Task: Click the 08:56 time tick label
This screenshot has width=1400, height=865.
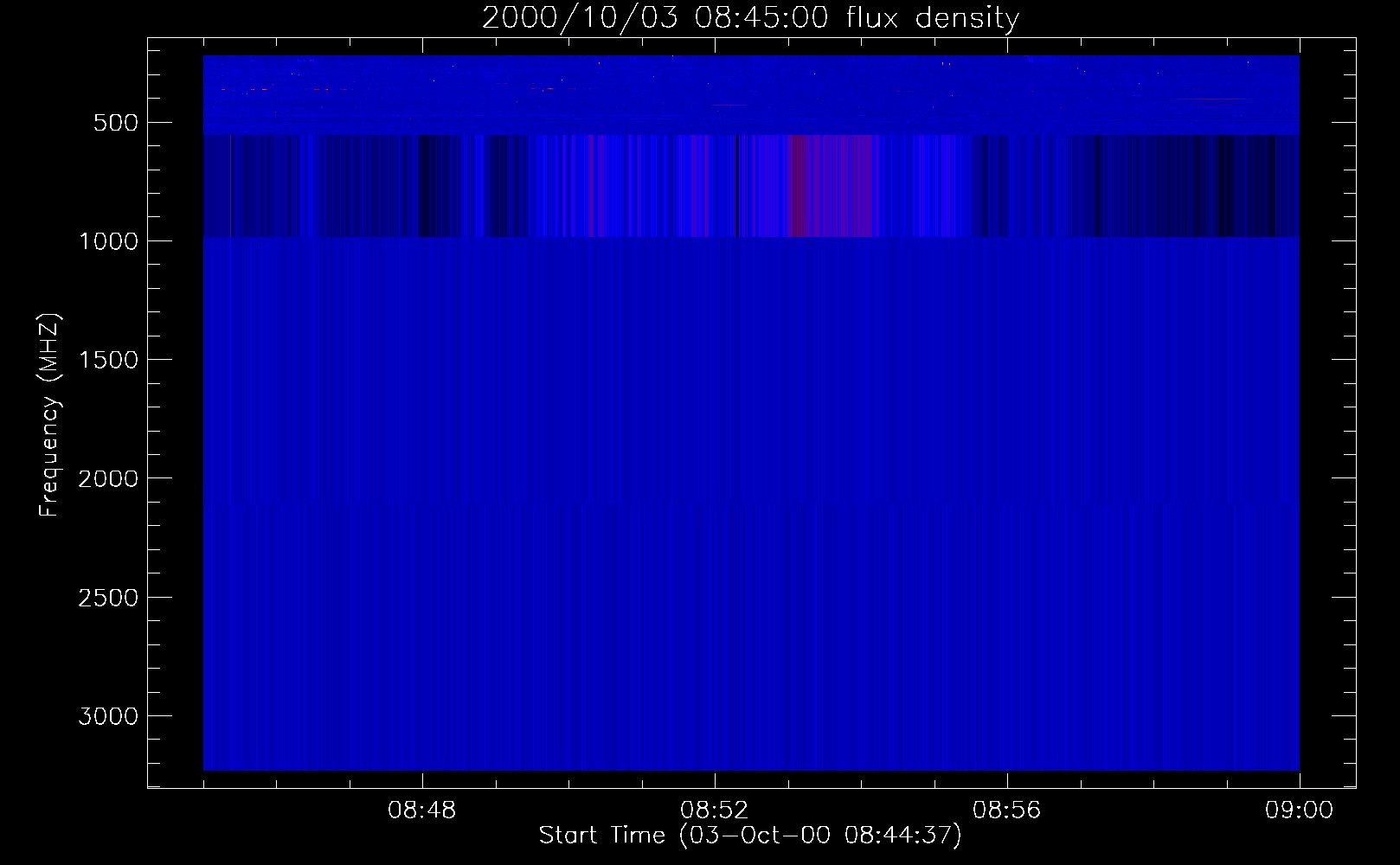Action: click(x=1007, y=811)
